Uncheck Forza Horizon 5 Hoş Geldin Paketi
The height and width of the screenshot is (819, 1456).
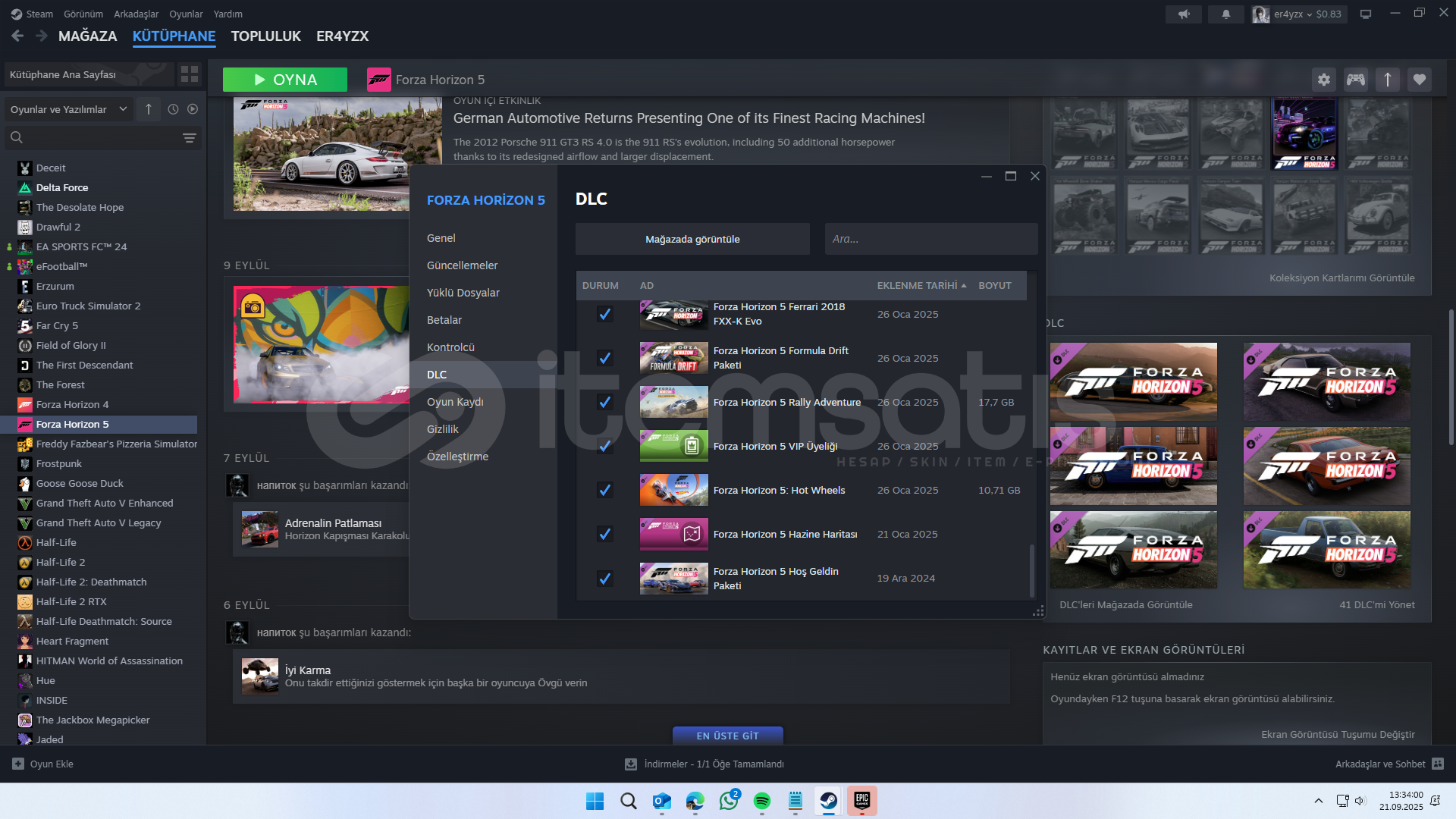(604, 579)
